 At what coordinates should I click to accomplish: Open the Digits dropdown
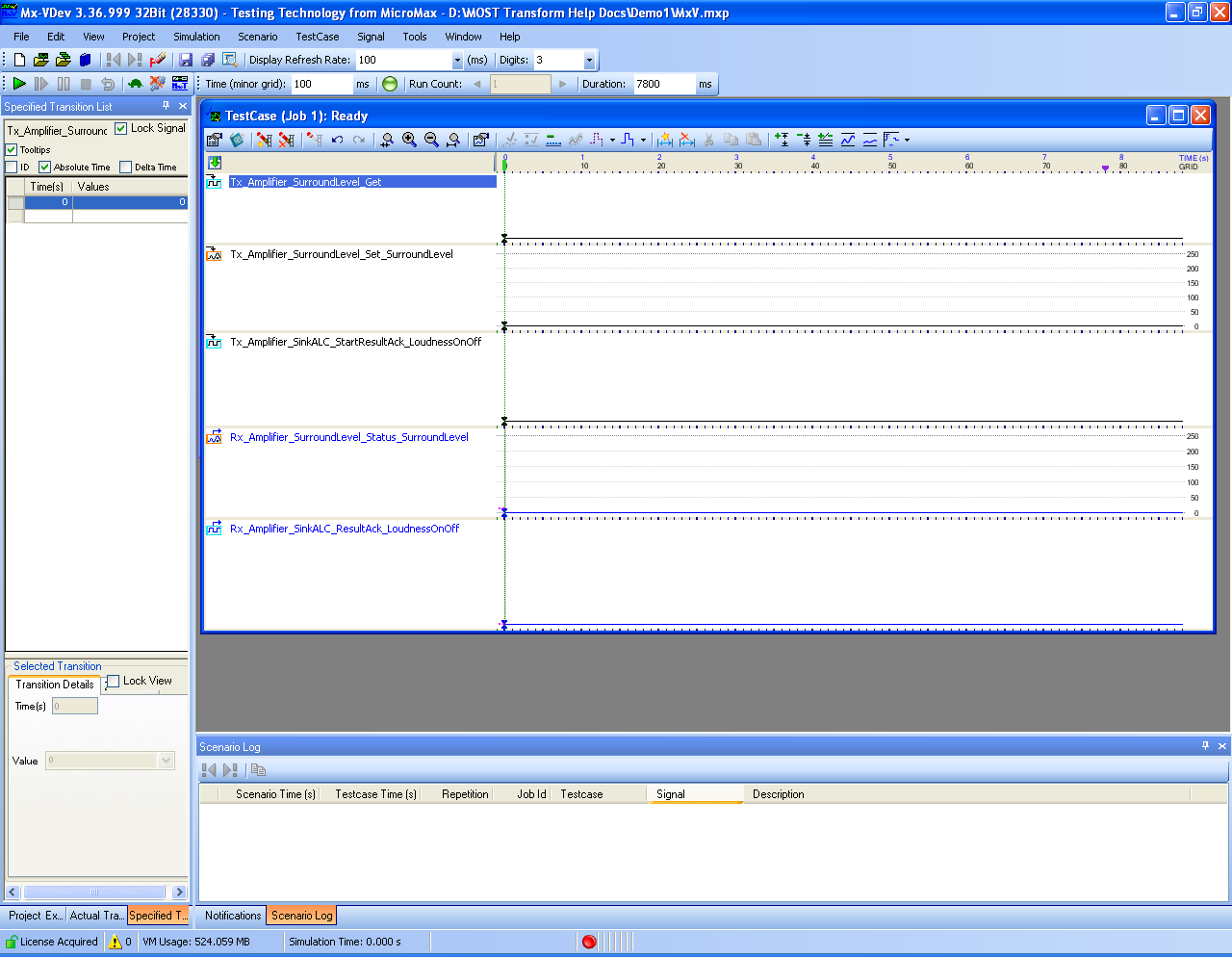pos(589,60)
